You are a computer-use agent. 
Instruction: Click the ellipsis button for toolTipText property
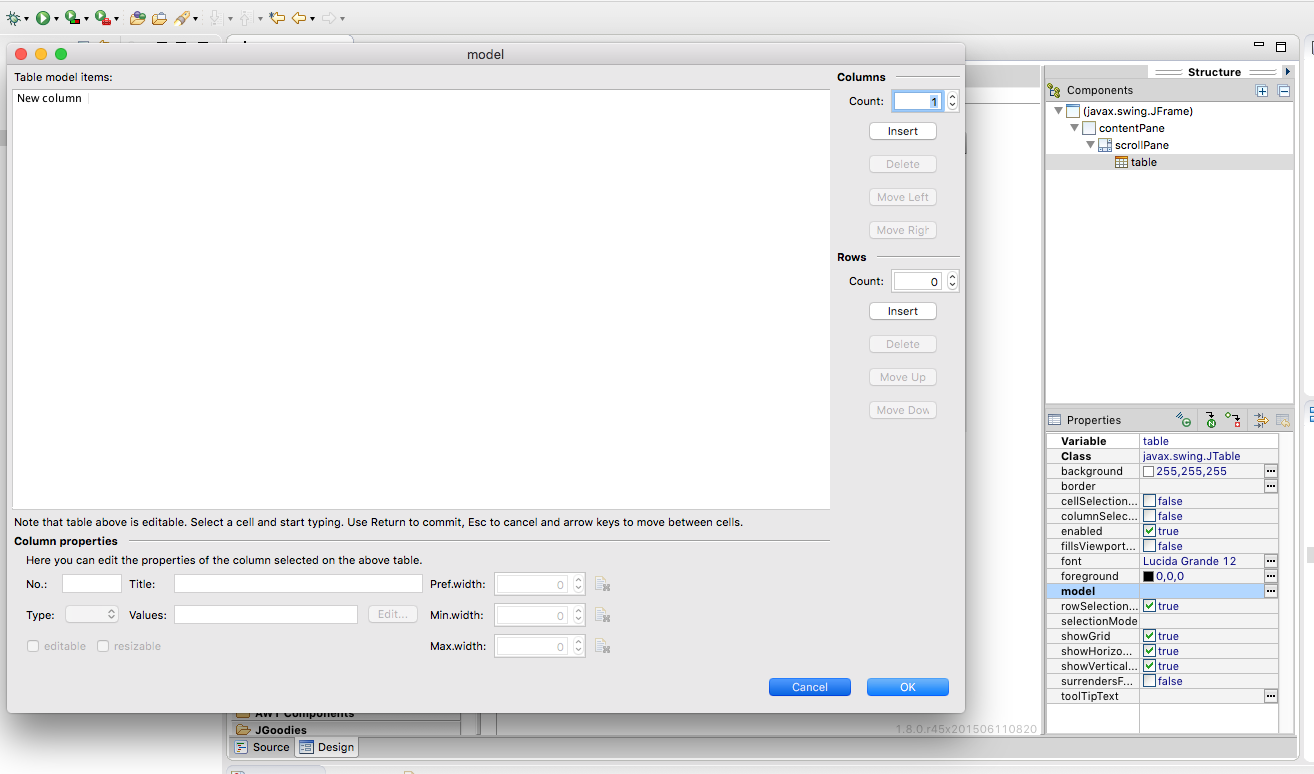click(x=1271, y=696)
